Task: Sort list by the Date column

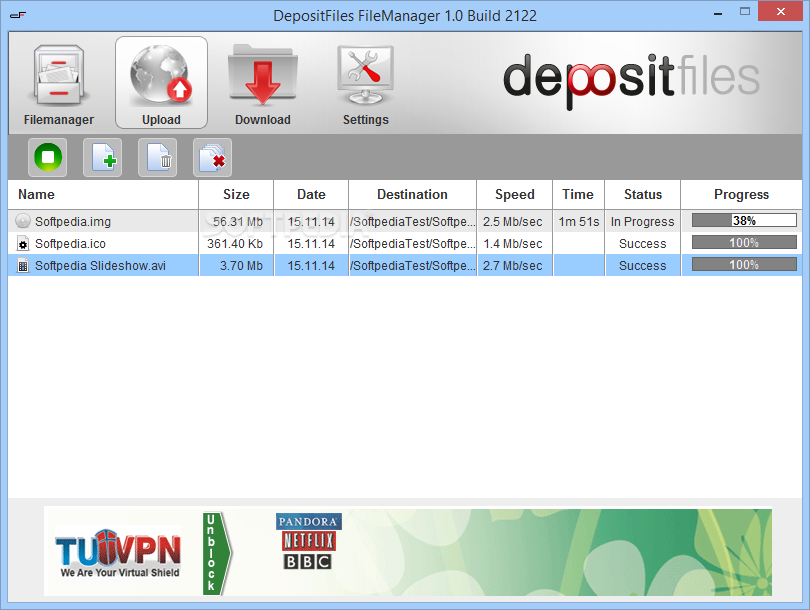Action: click(311, 195)
